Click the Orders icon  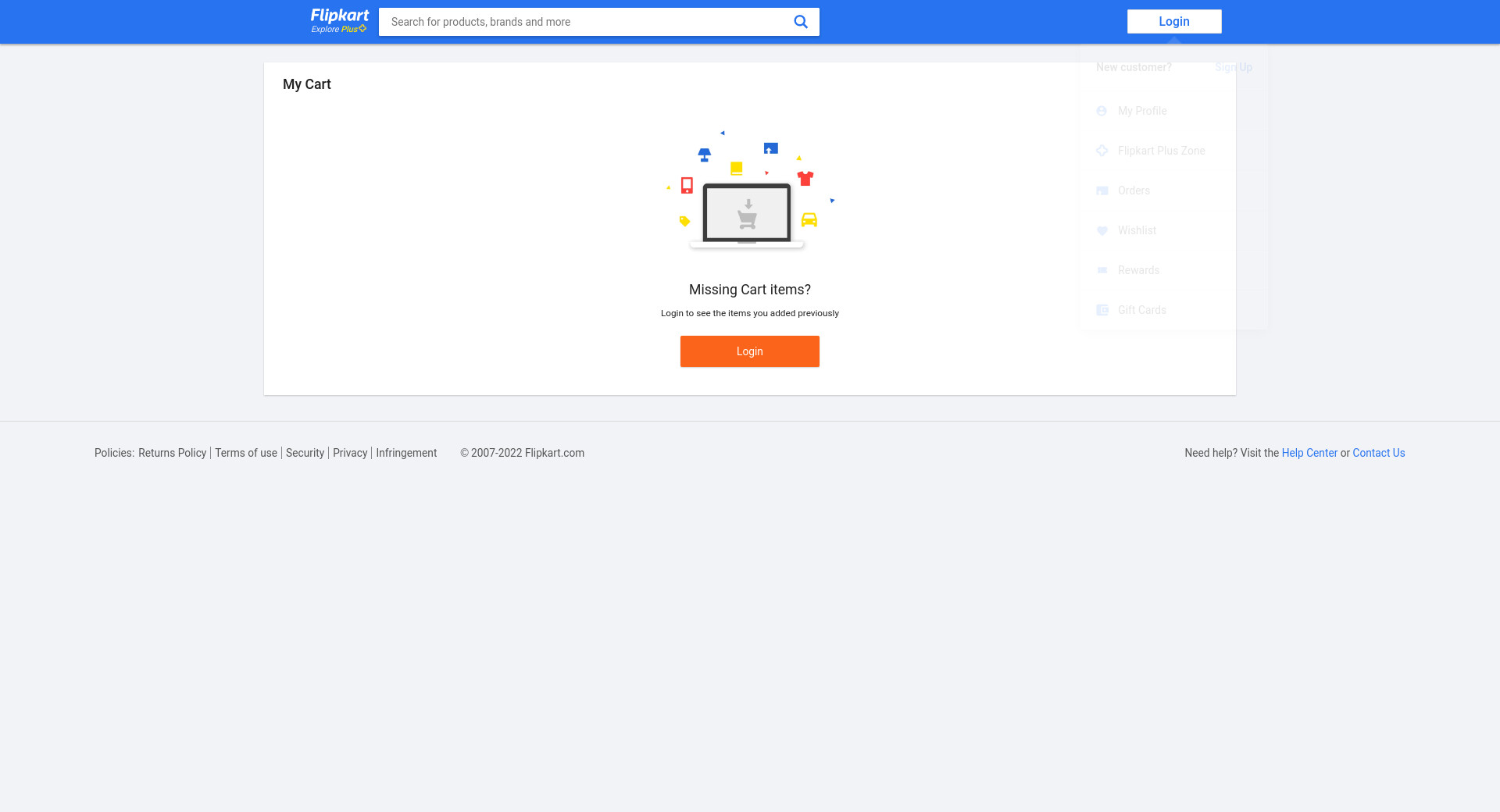click(1102, 191)
